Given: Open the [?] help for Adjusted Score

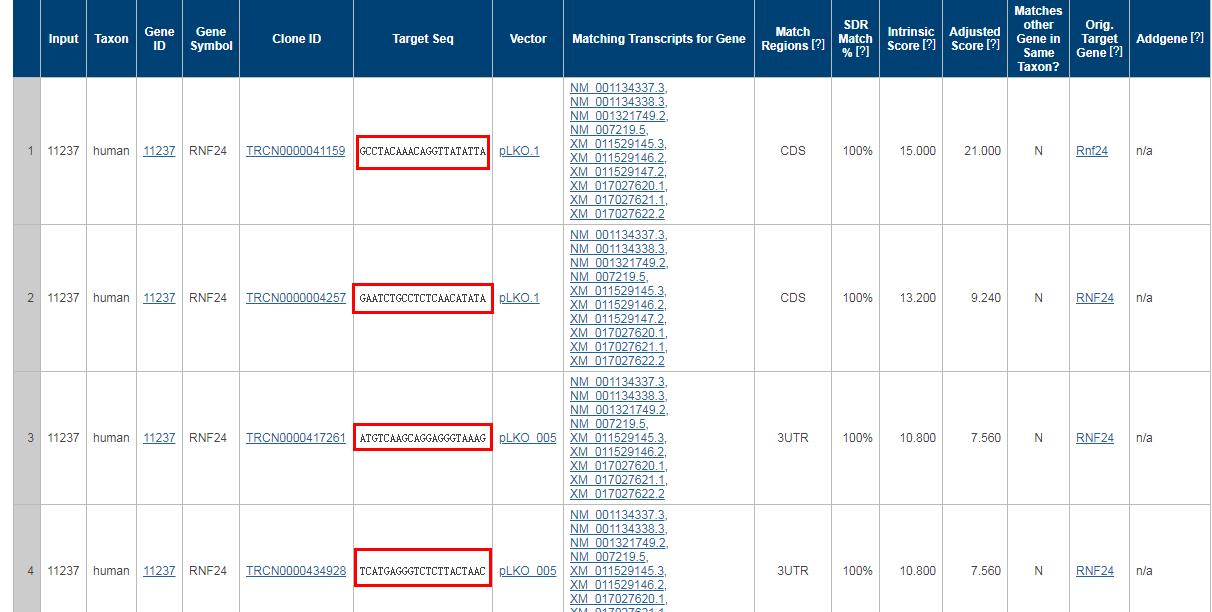Looking at the screenshot, I should pyautogui.click(x=992, y=46).
